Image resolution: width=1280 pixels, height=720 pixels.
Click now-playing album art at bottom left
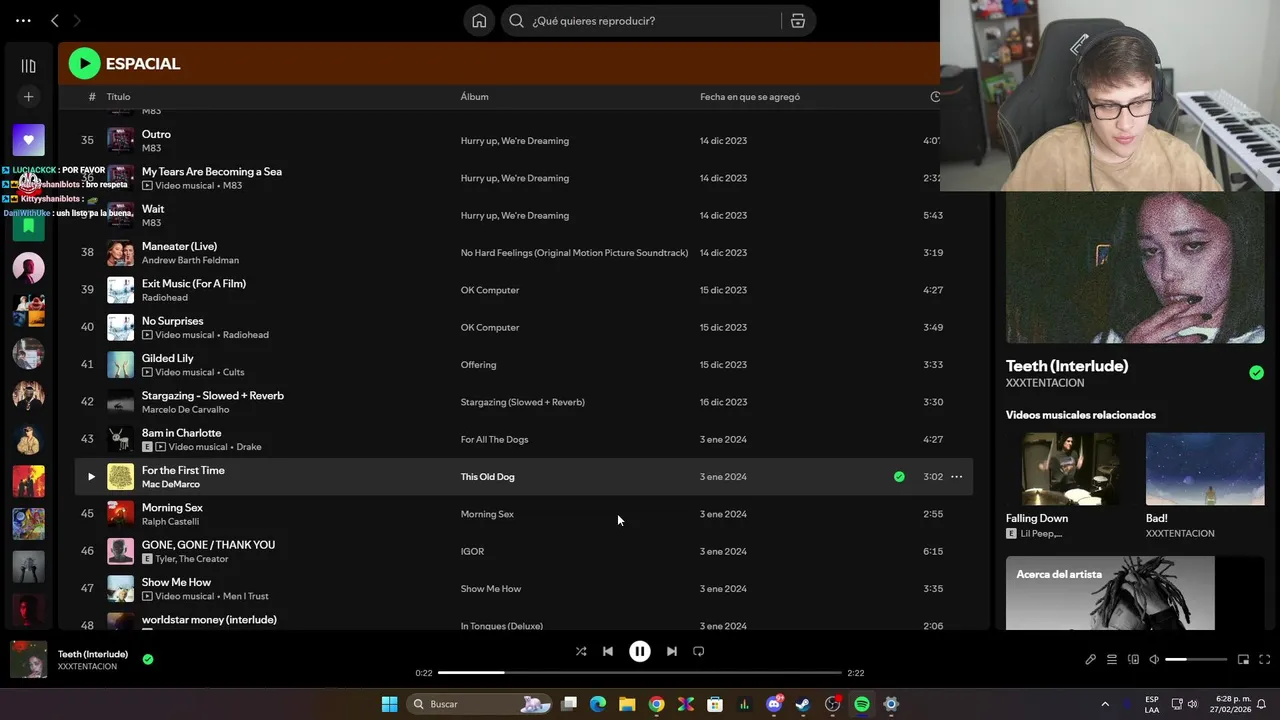(28, 660)
